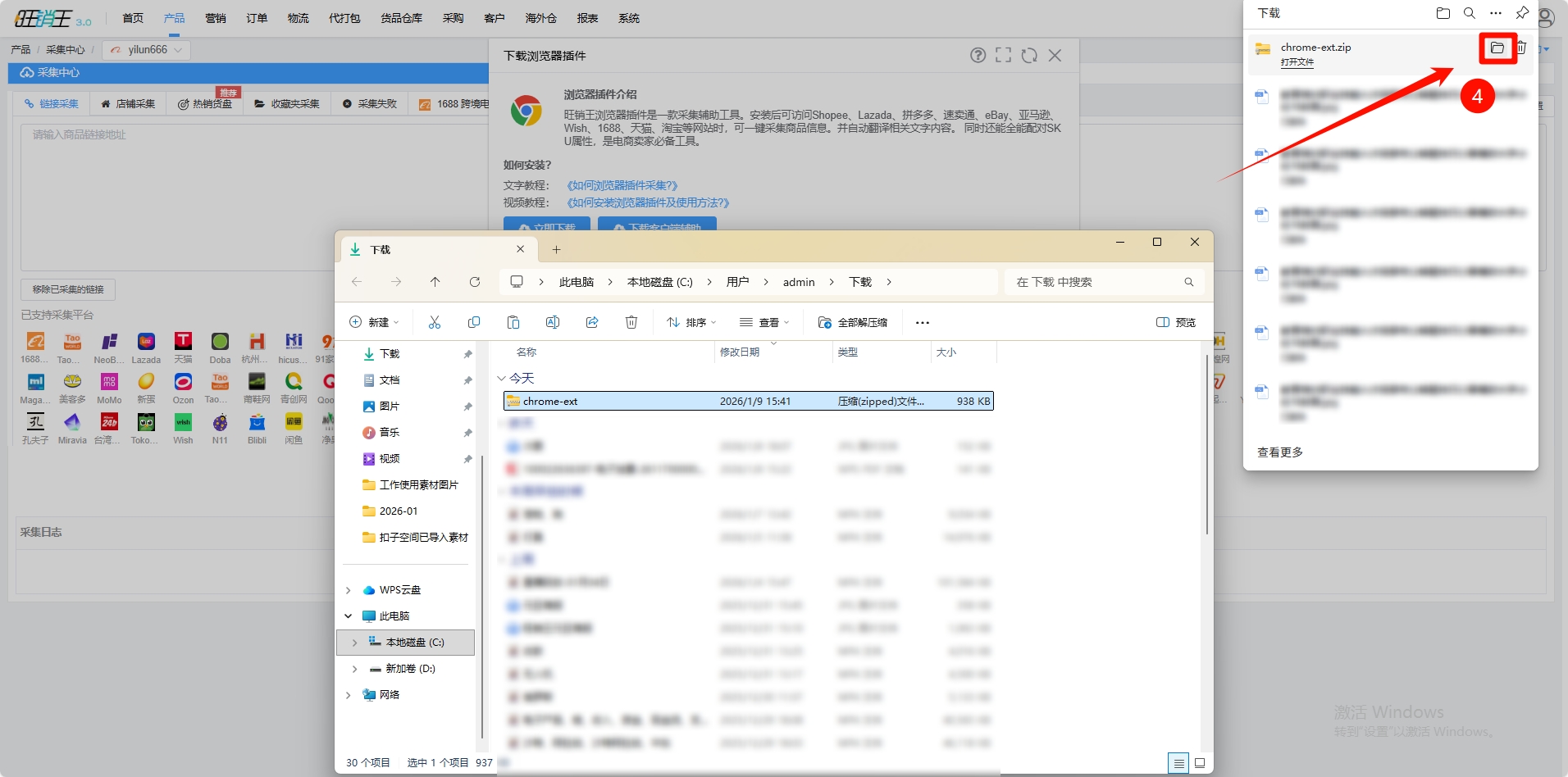Click the 在 下载 中搜索 search field
Screen dimensions: 1568x777
point(1095,282)
